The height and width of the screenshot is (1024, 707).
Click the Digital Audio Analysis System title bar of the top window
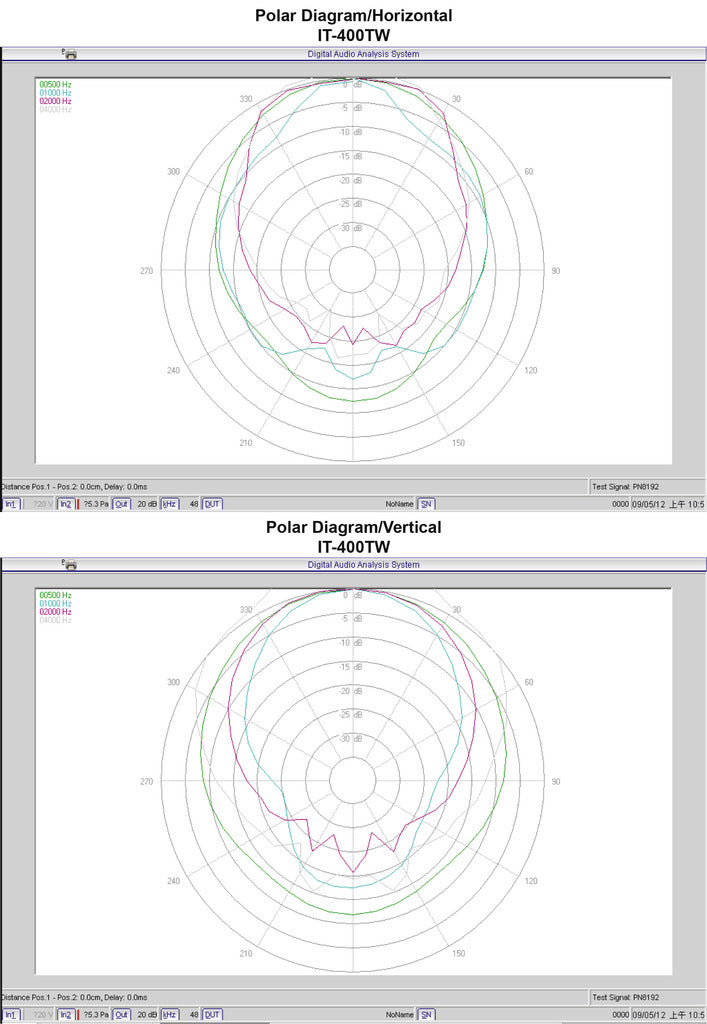(363, 54)
